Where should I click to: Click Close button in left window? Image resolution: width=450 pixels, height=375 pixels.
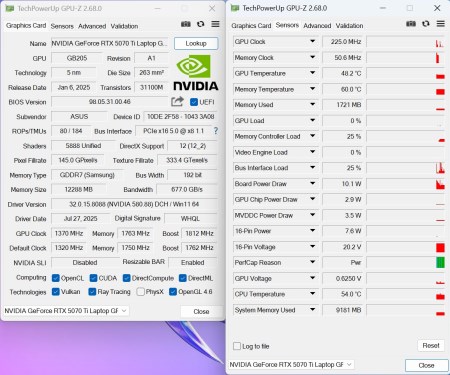[x=201, y=311]
